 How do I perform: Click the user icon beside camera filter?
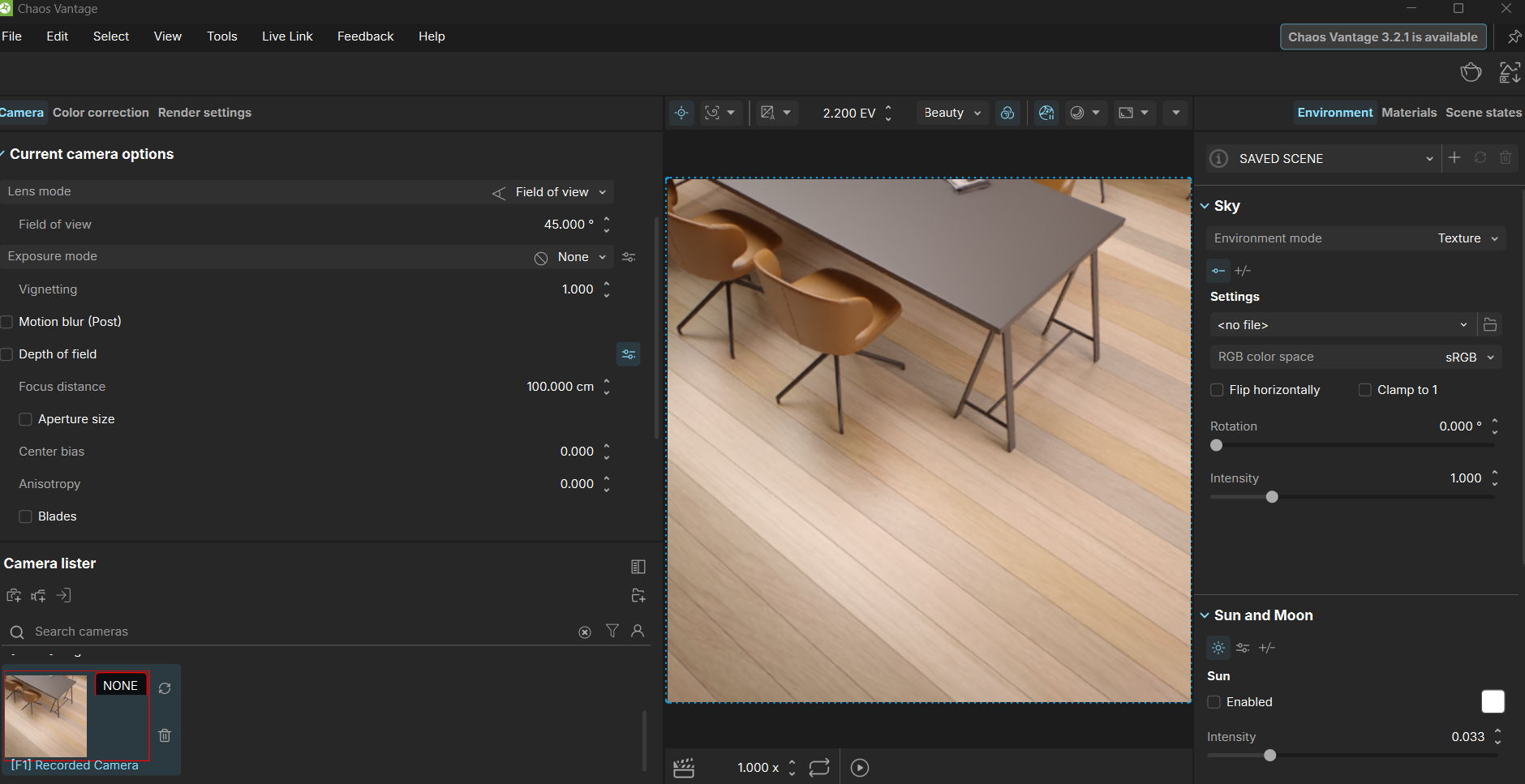tap(638, 631)
